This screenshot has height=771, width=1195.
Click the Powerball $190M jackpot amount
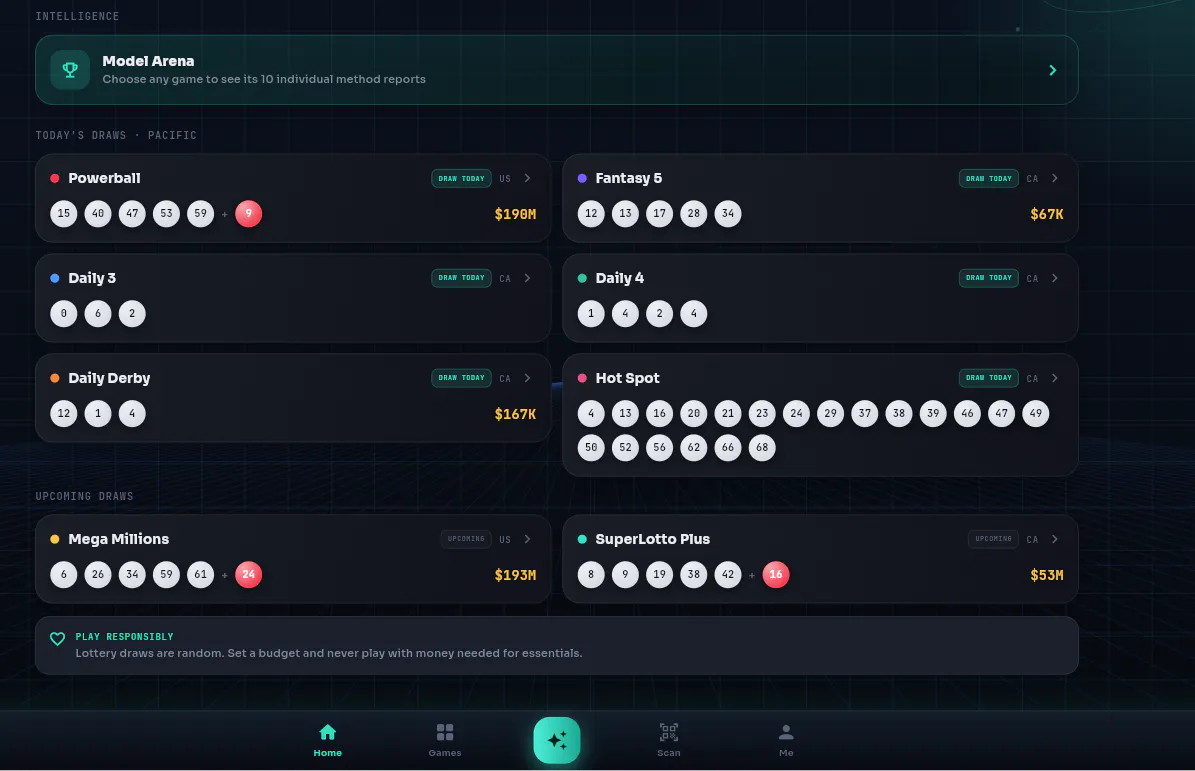pyautogui.click(x=515, y=214)
